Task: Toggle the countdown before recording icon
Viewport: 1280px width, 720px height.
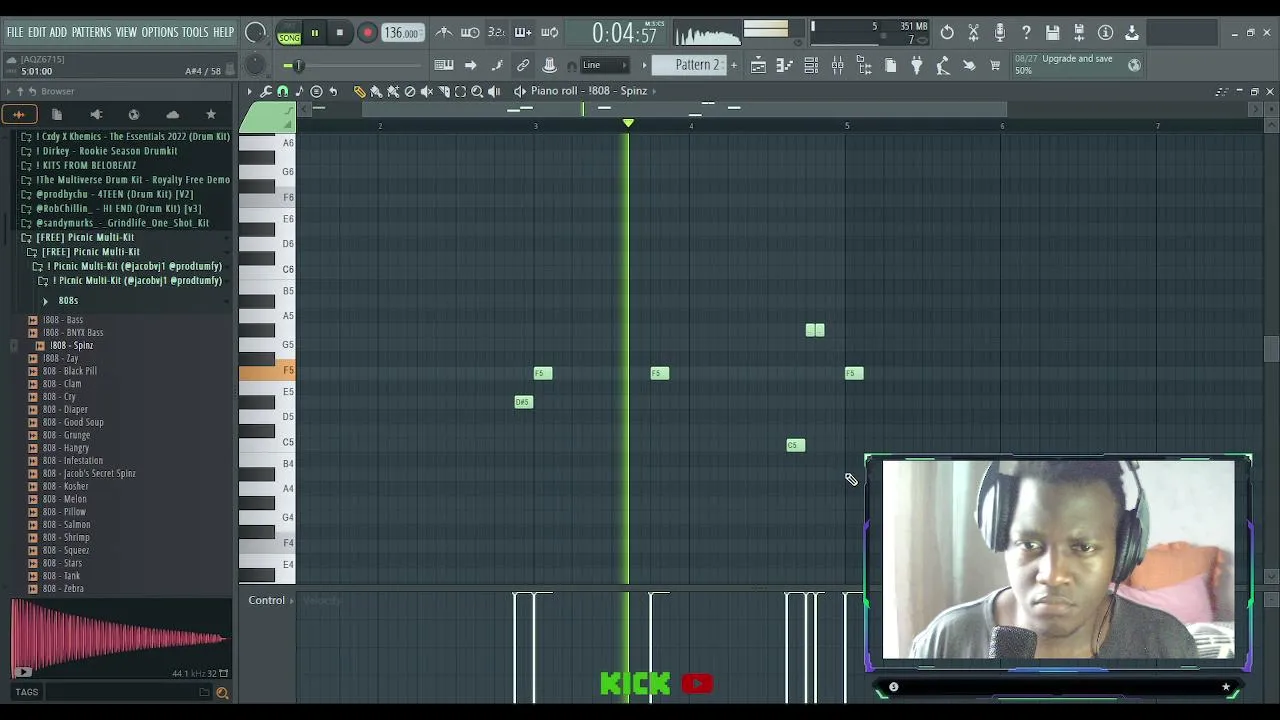Action: pyautogui.click(x=496, y=33)
